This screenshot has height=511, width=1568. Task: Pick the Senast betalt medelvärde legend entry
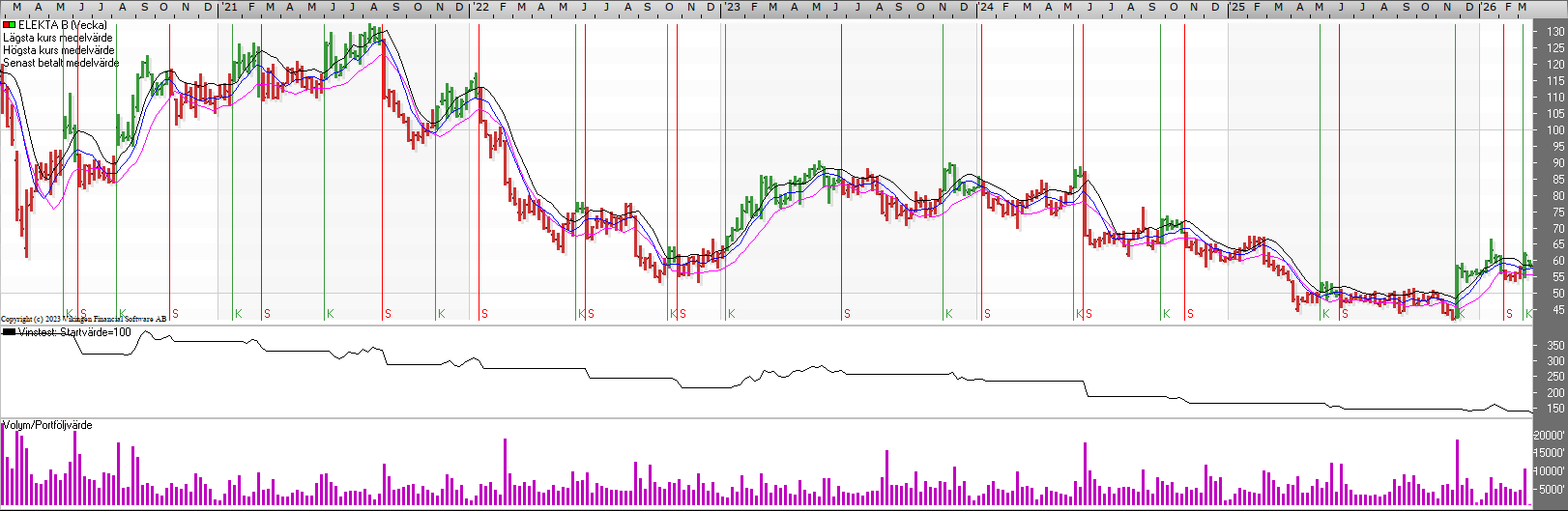coord(61,63)
